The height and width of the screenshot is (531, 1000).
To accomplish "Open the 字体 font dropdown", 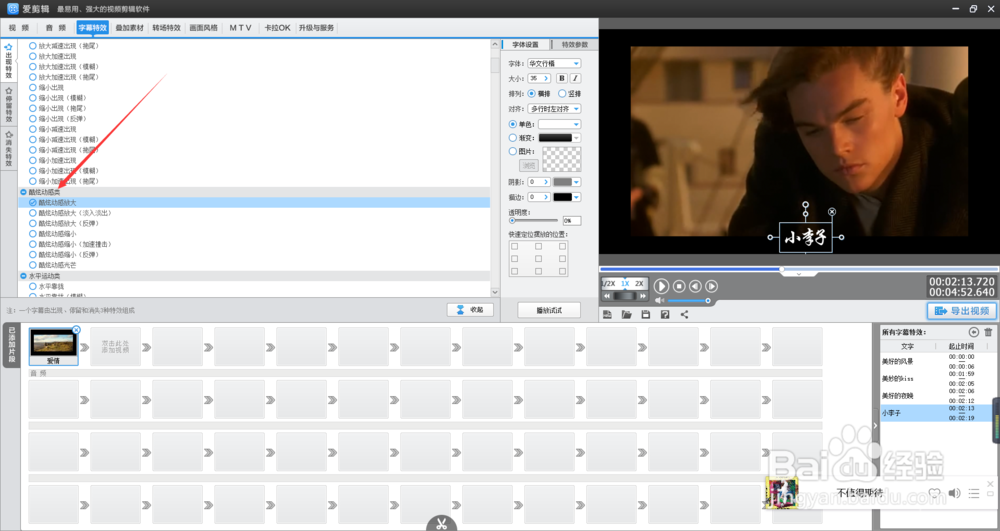I will (x=554, y=64).
